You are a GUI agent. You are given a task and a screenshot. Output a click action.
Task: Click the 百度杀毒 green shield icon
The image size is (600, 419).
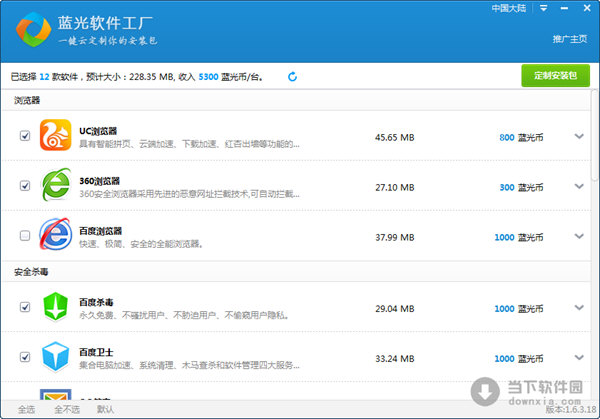(55, 306)
